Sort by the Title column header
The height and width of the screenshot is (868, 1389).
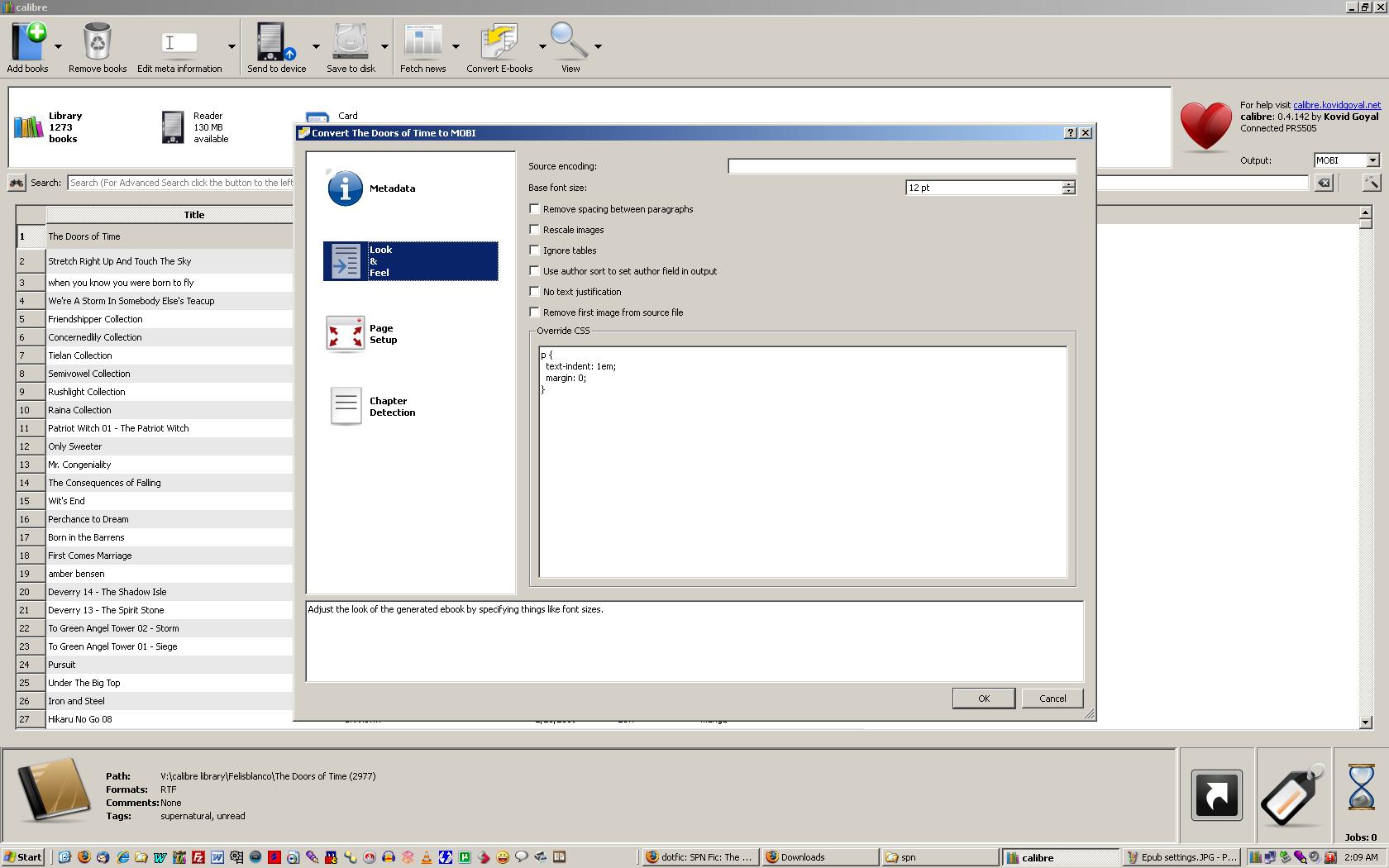[169, 215]
